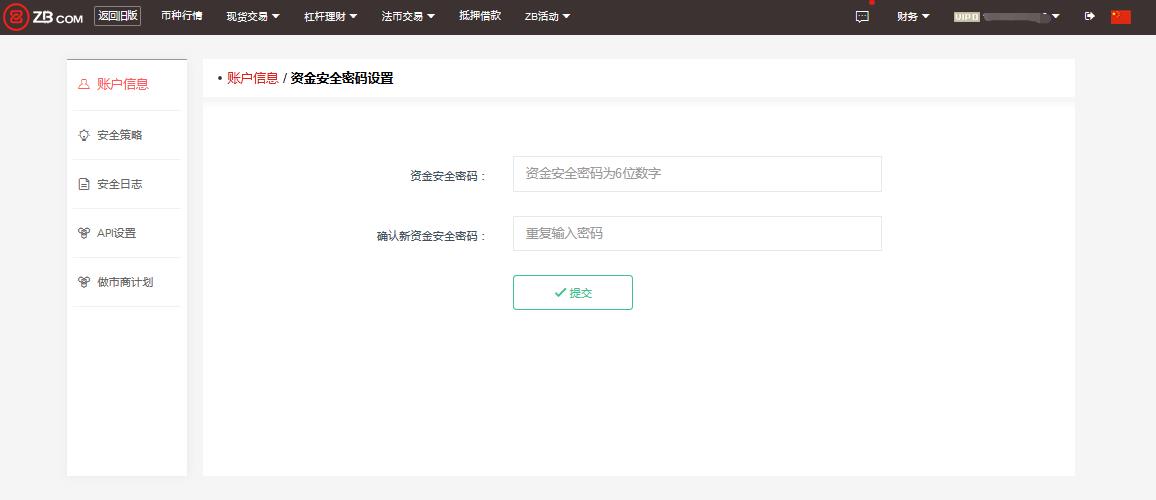
Task: Open the ZB活动 dropdown
Action: 547,16
